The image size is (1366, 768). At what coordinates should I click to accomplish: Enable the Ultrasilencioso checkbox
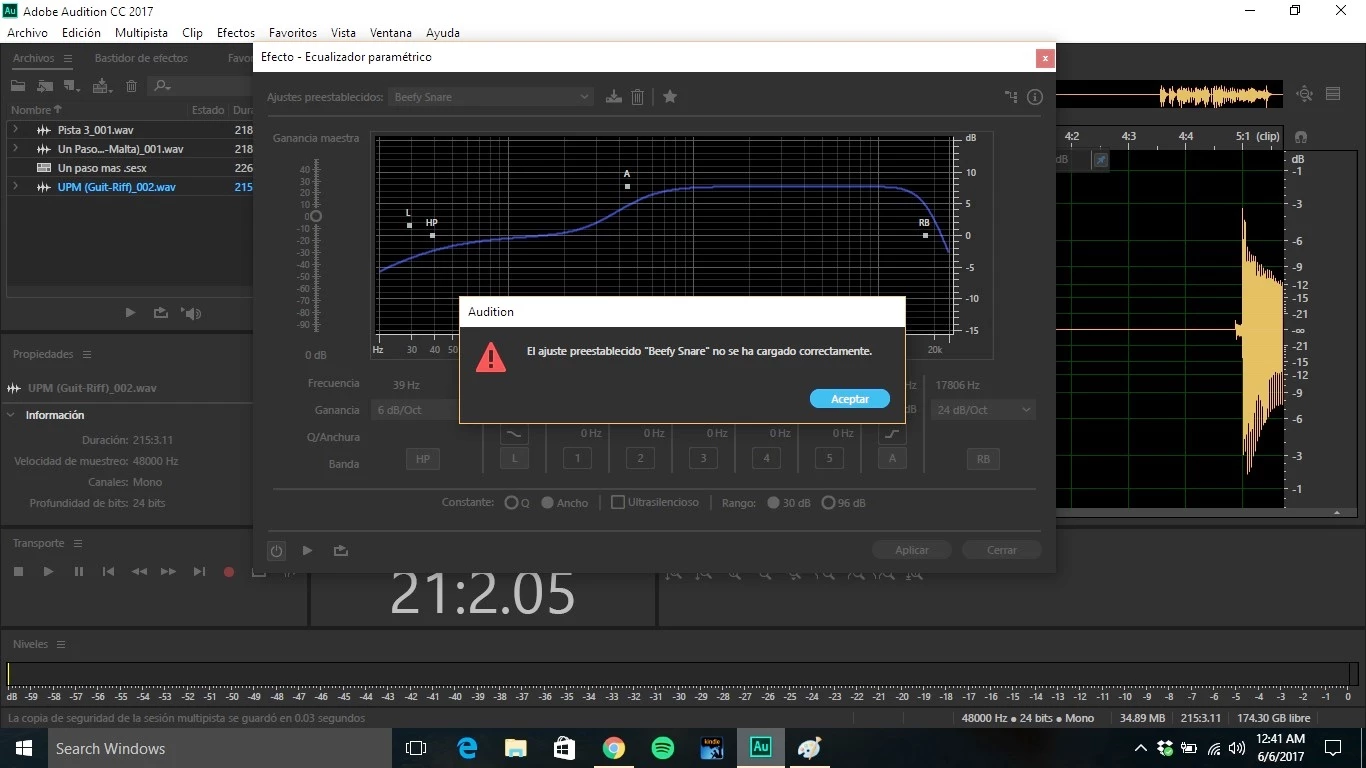click(618, 502)
